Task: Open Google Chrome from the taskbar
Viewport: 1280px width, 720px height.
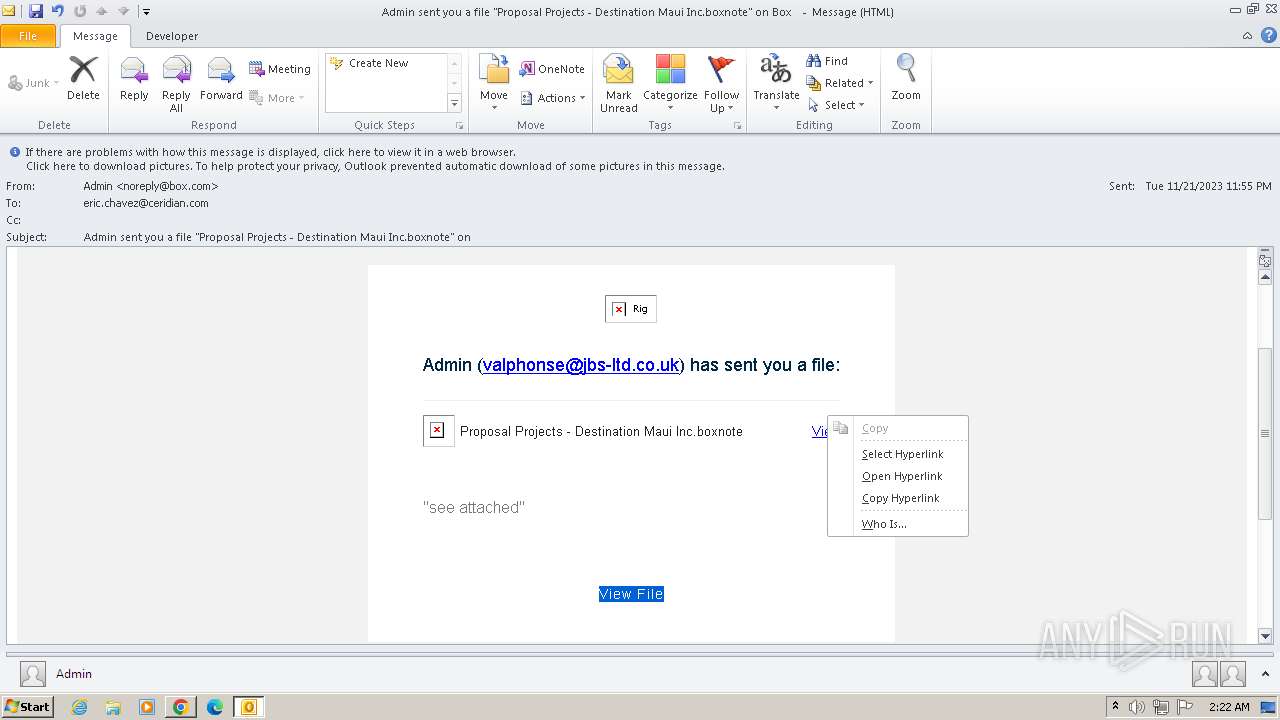Action: 181,707
